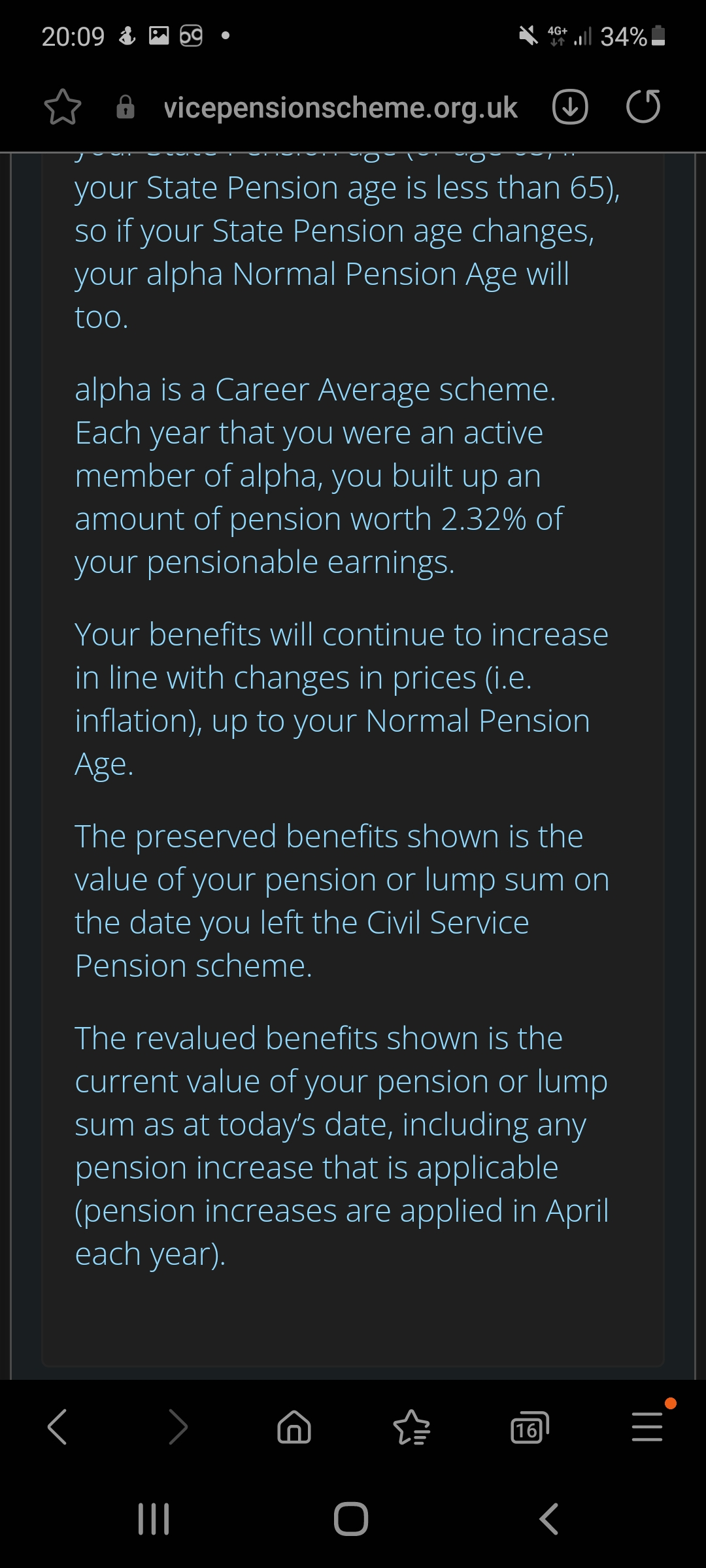Open Android recent apps button
Screen dimensions: 706x1568
click(154, 1518)
